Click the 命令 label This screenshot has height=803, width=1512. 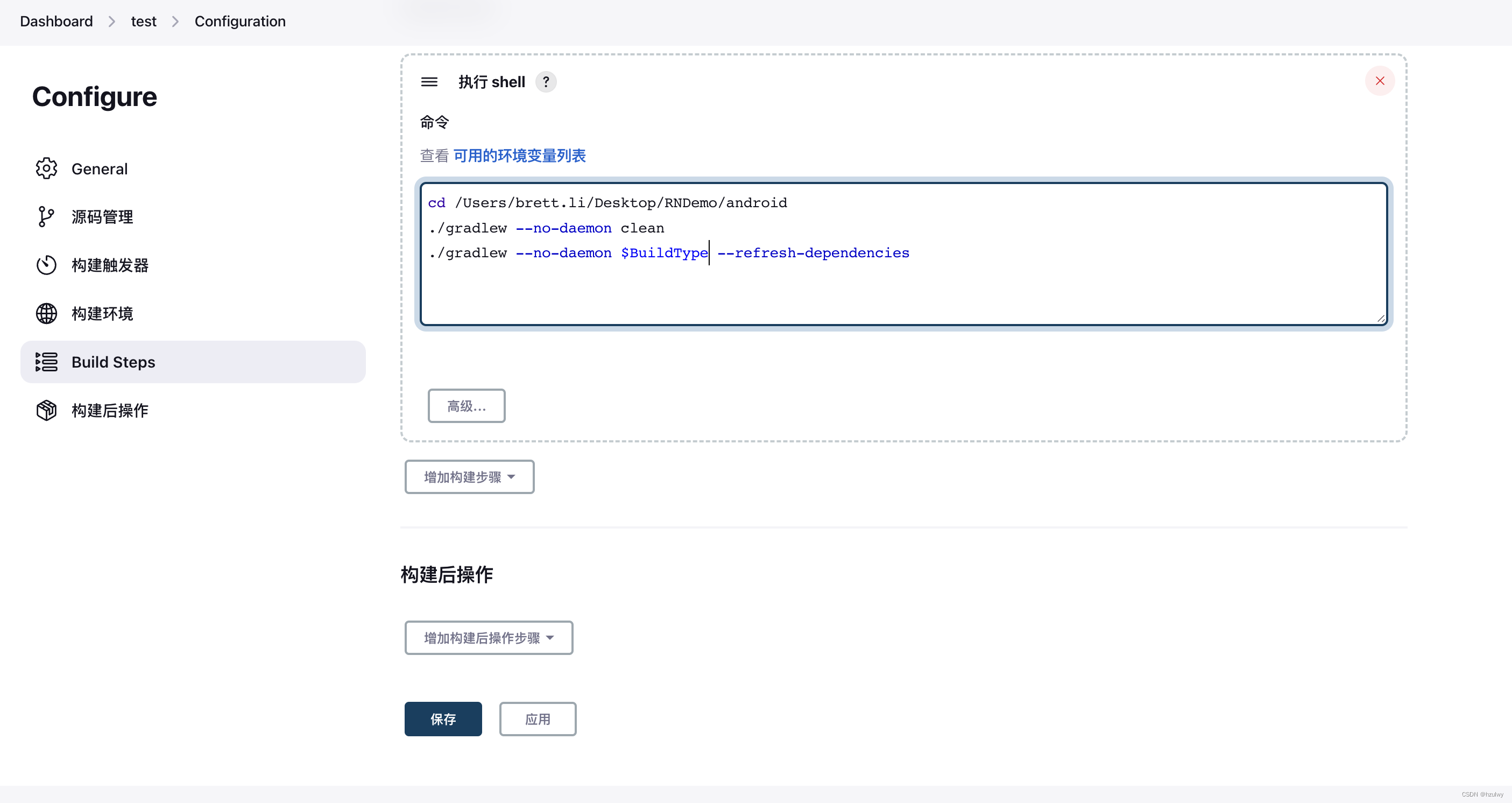pos(434,122)
